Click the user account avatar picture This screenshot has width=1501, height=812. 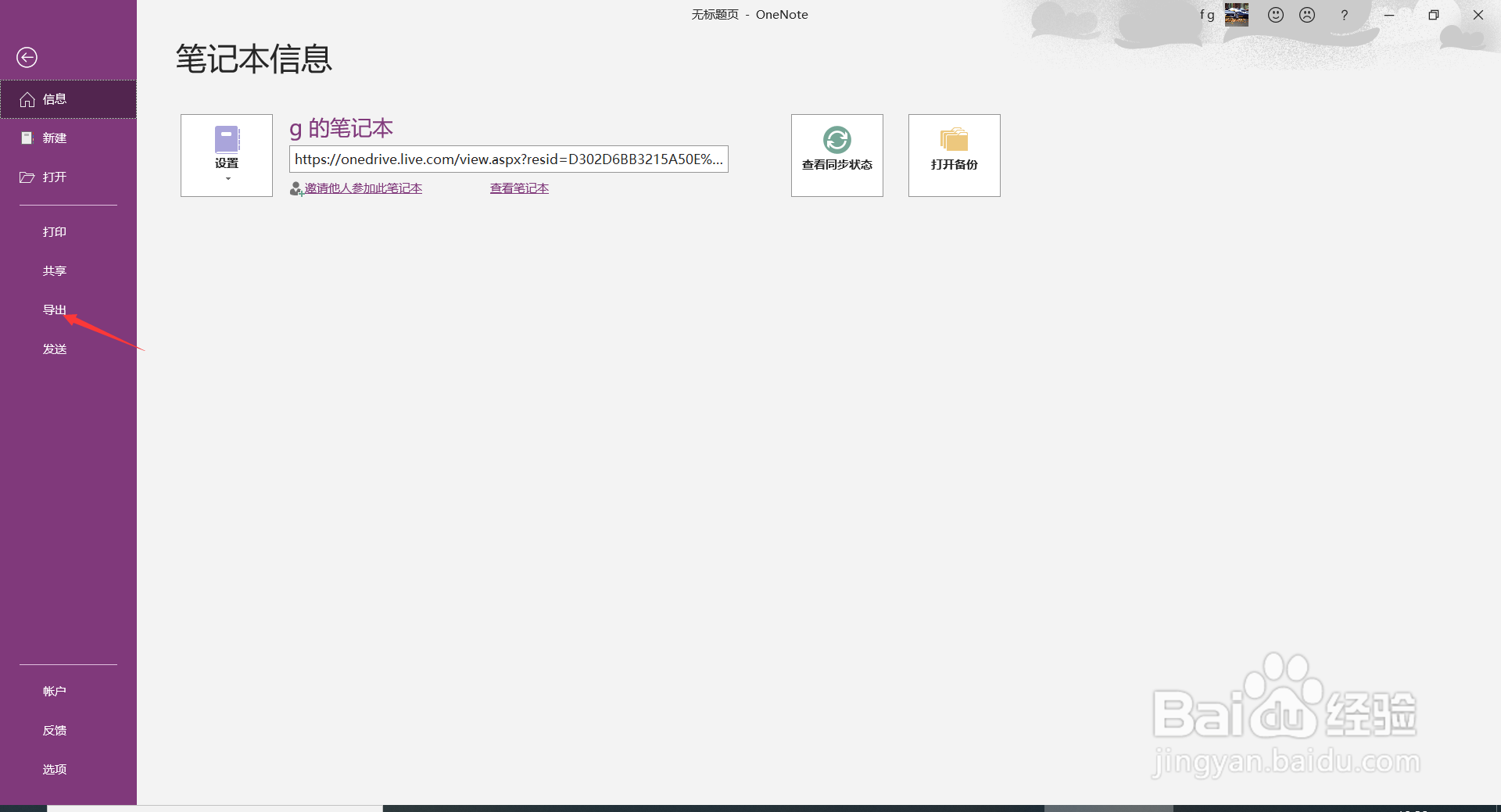[1237, 15]
